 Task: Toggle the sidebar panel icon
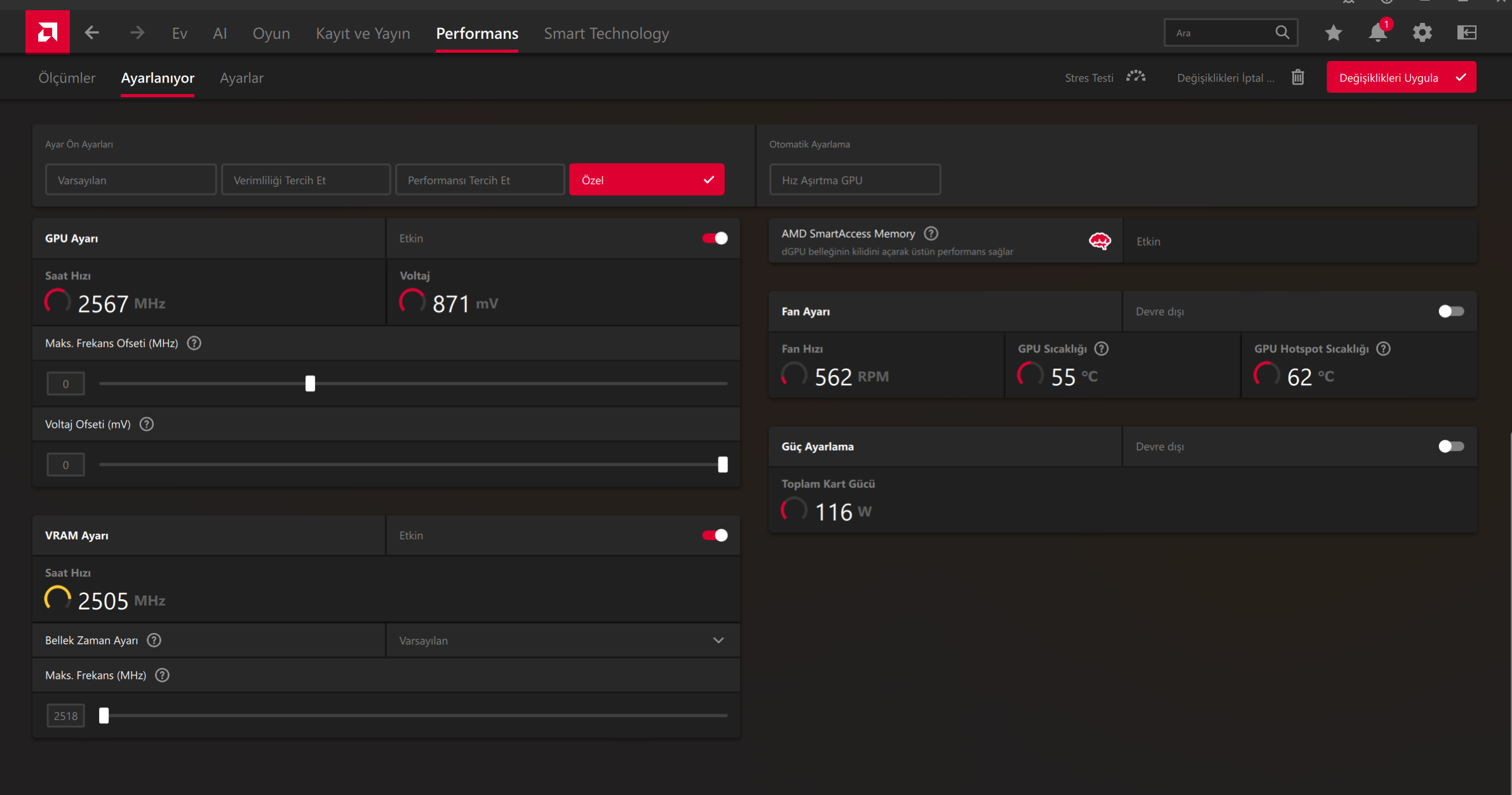[x=1467, y=32]
